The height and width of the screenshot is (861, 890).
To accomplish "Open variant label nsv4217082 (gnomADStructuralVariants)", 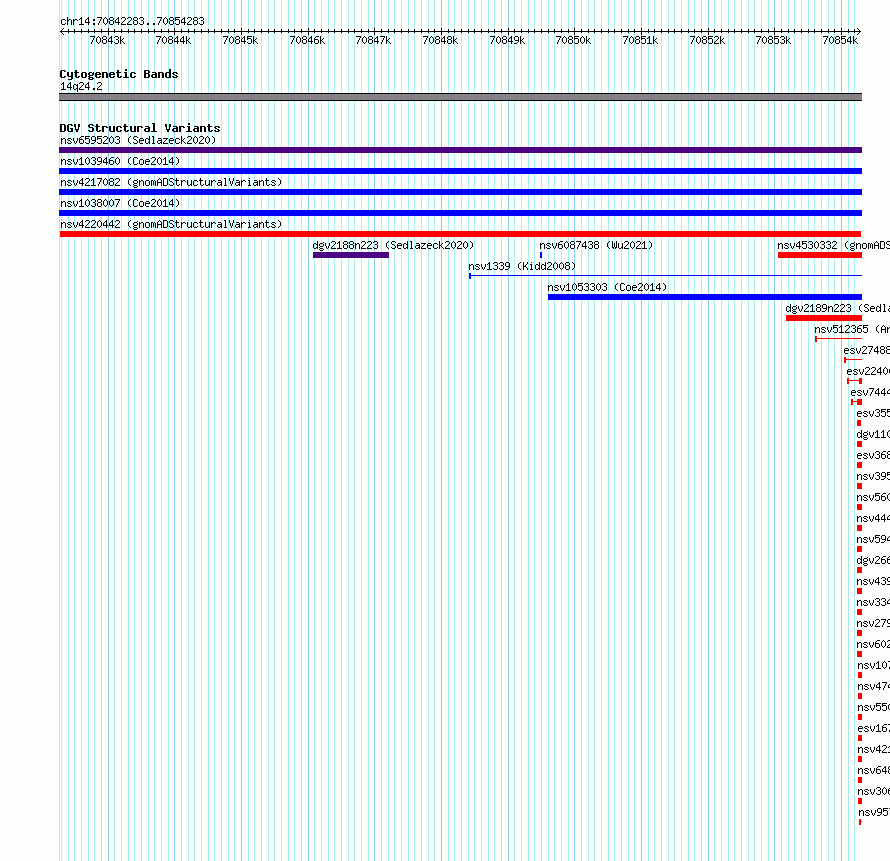I will (x=171, y=182).
